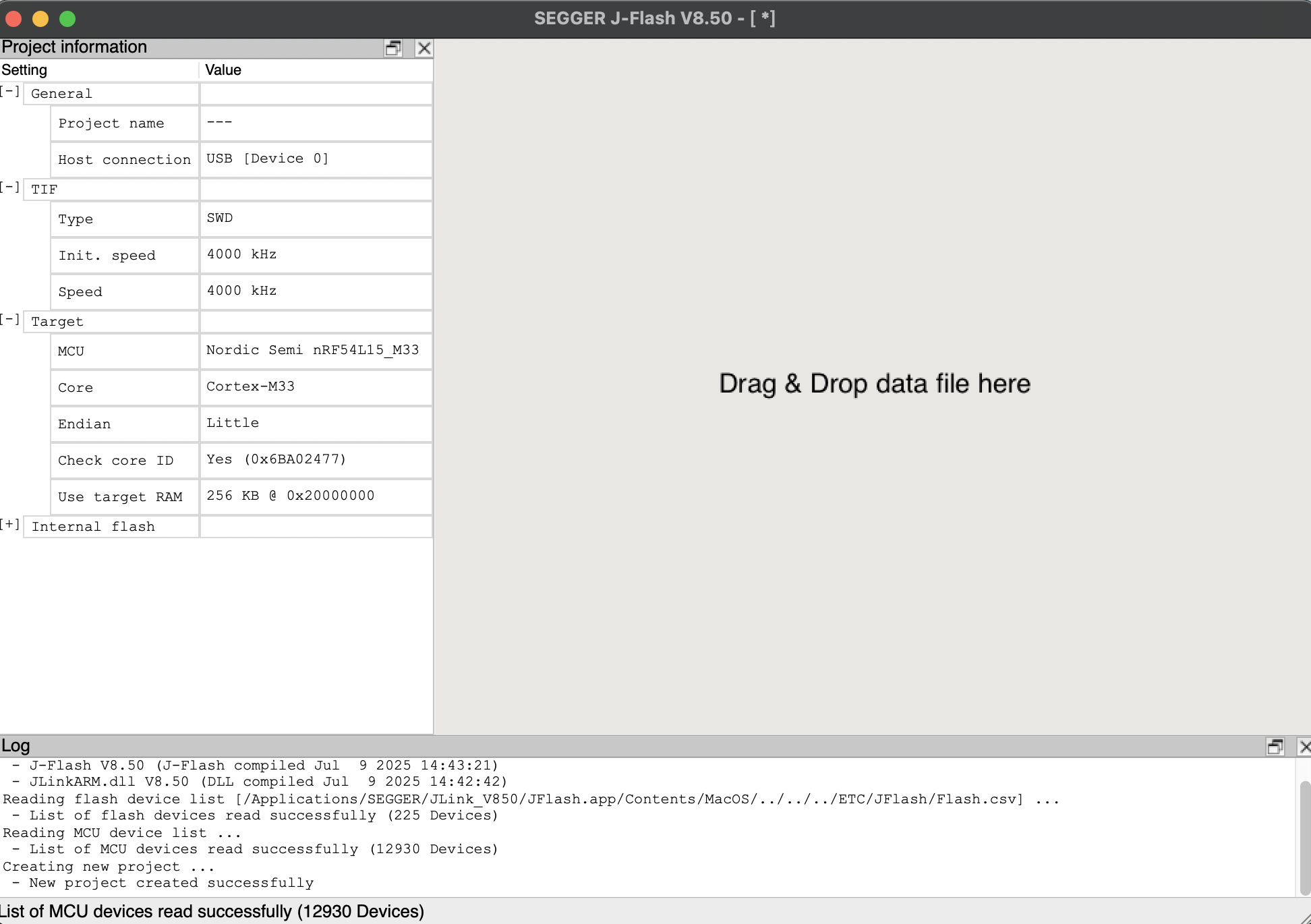Select the MCU setting row
The width and height of the screenshot is (1311, 924).
point(125,351)
